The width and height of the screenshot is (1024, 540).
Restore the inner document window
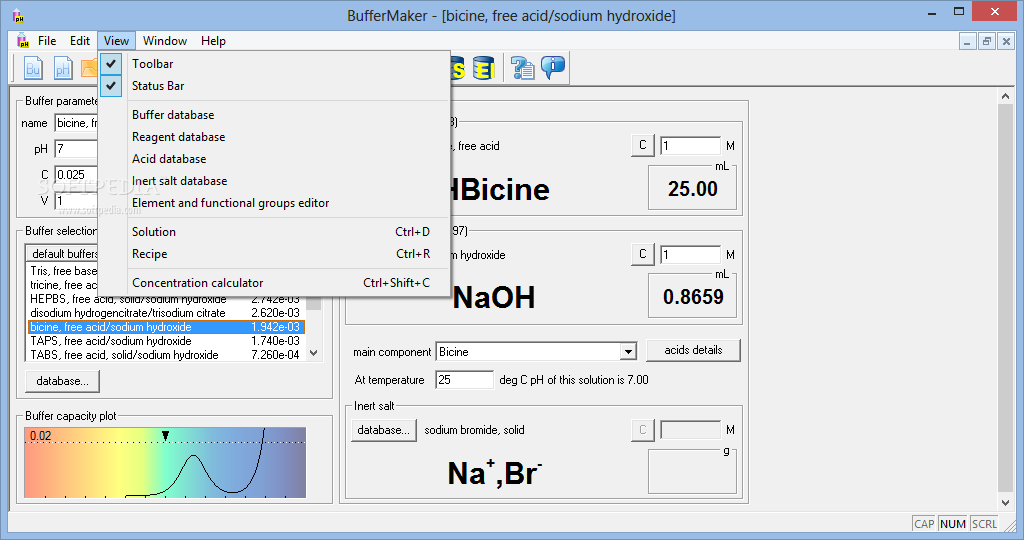tap(987, 41)
